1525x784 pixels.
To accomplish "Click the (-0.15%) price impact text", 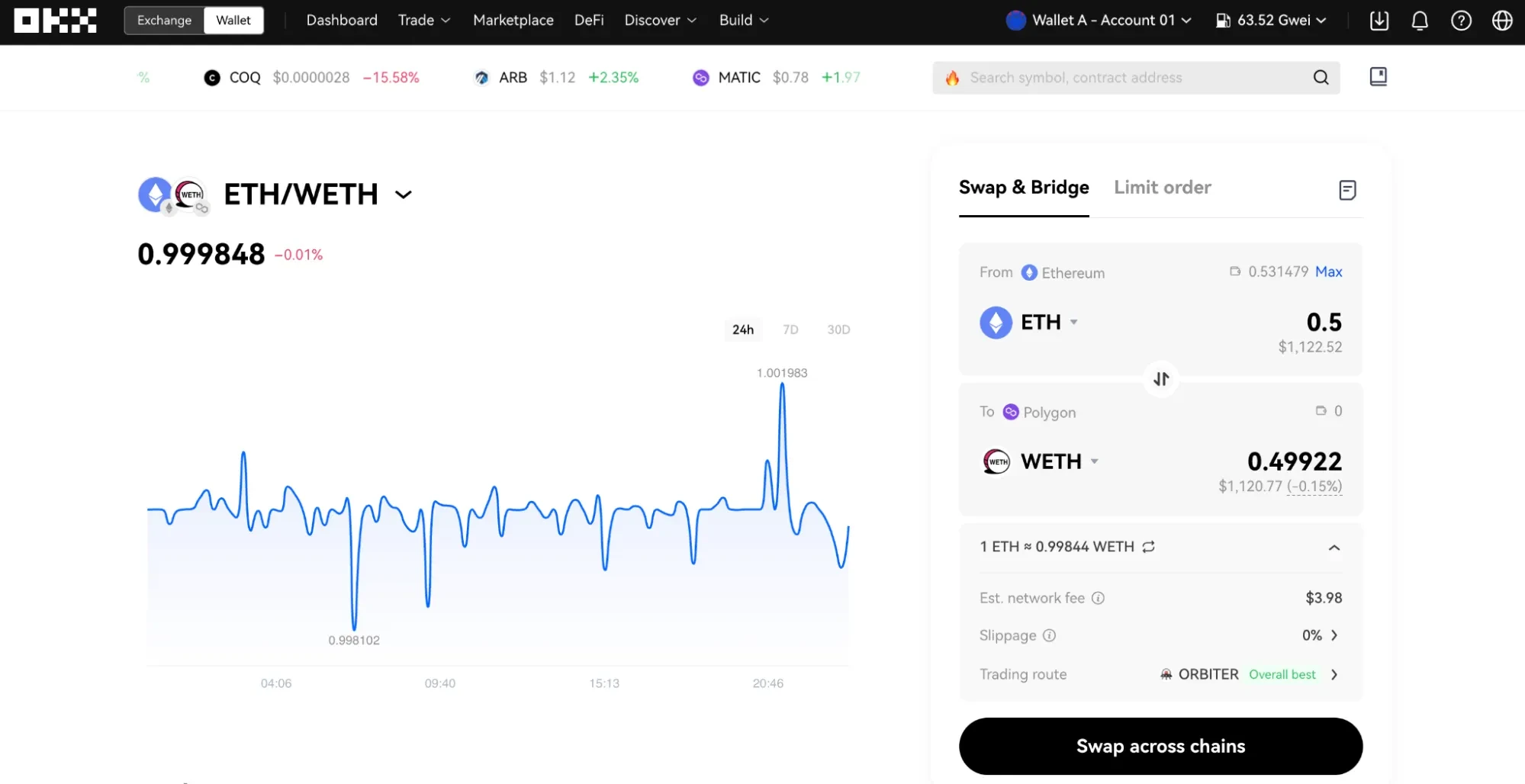I will coord(1314,487).
